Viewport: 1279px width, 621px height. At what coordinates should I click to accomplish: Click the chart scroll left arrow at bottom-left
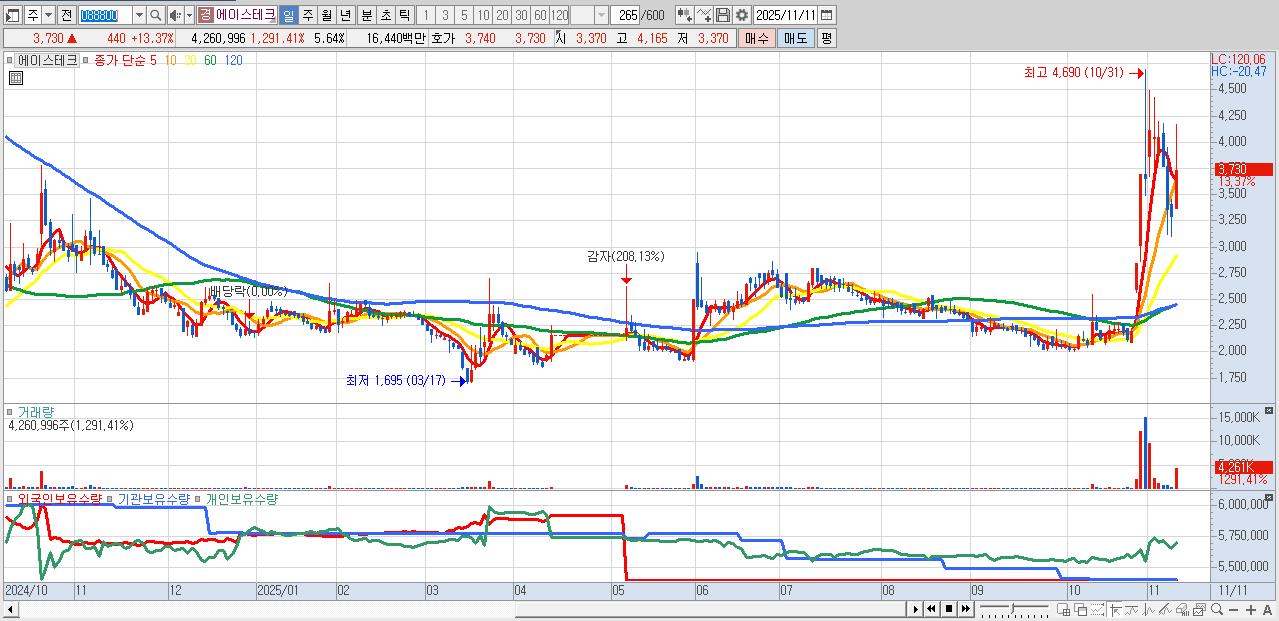pos(9,609)
